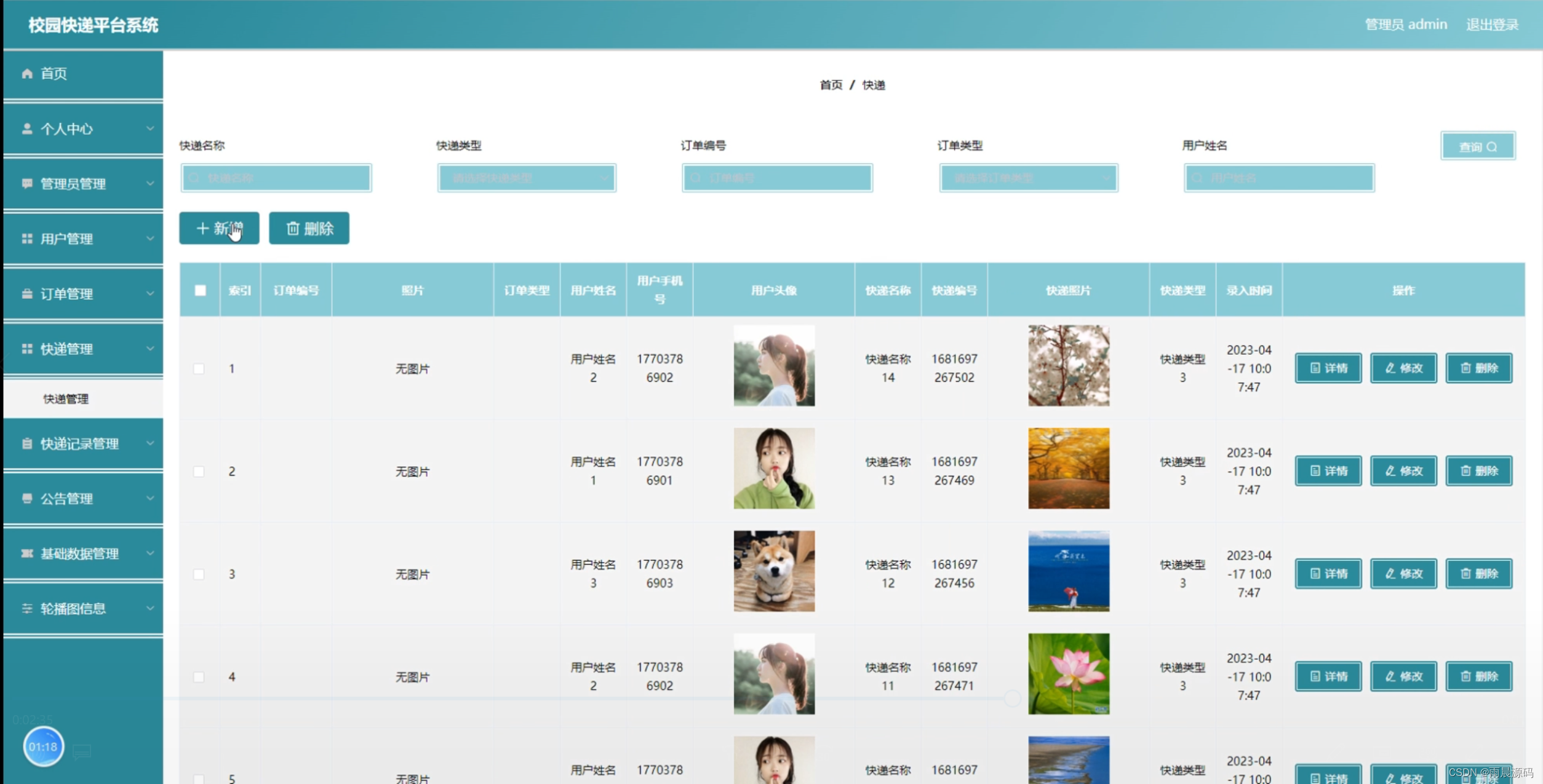Toggle the select-all checkbox in table header
This screenshot has height=784, width=1543.
point(201,290)
